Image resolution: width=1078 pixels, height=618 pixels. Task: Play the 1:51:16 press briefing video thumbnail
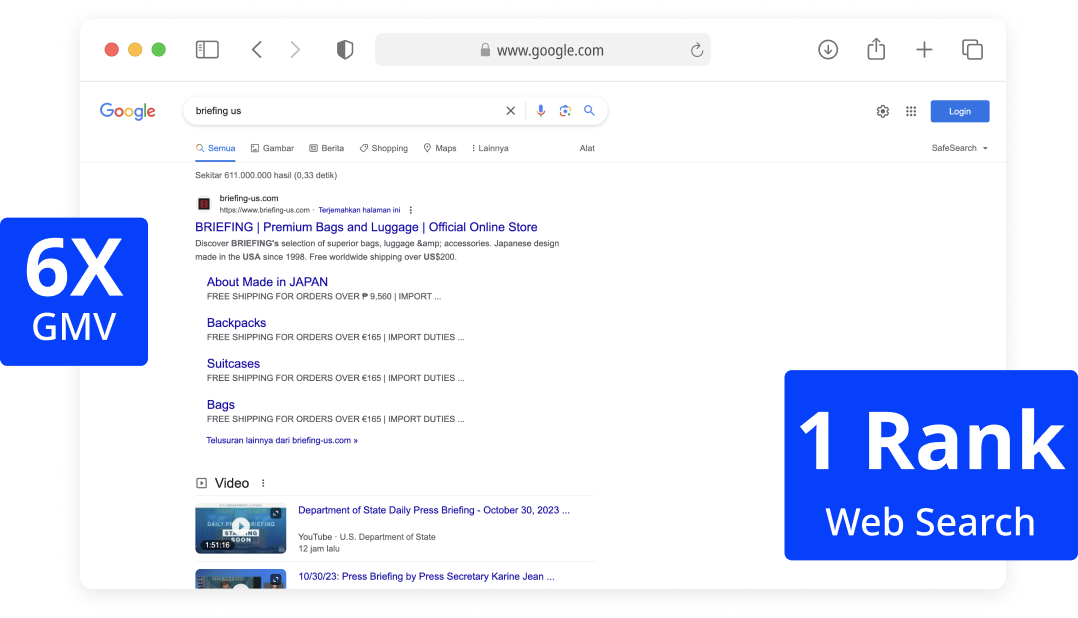point(241,527)
